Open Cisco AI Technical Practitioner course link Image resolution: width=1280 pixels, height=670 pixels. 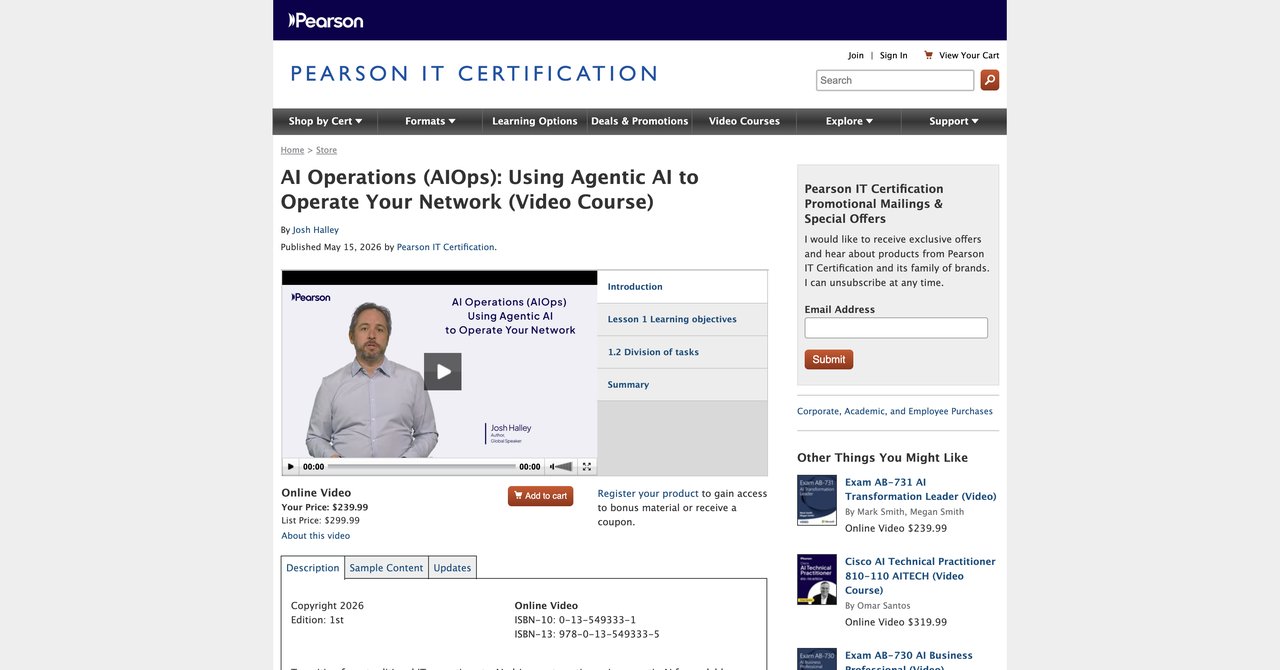[x=920, y=576]
